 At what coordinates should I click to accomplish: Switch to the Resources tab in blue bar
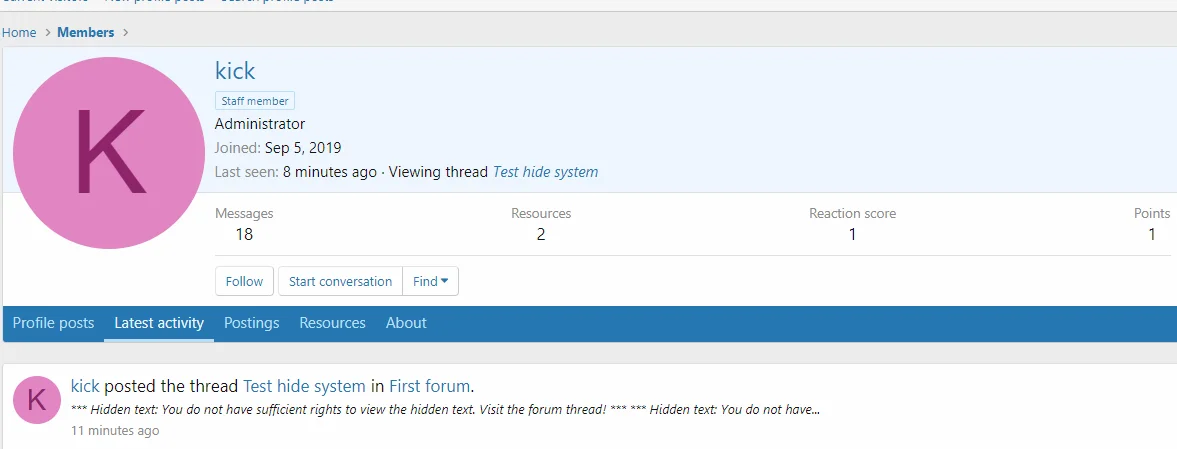(332, 323)
